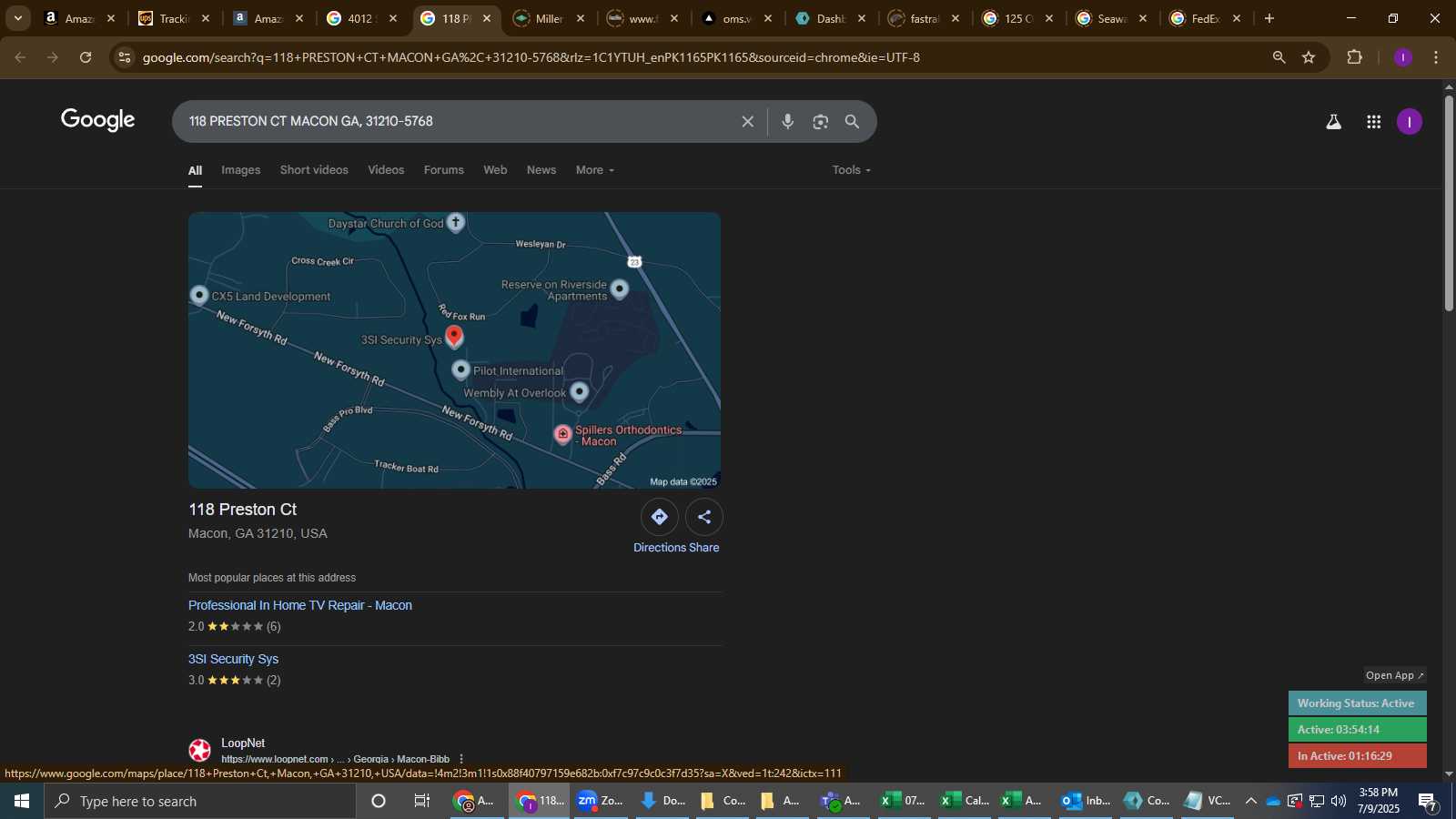Click the Directions icon button

coord(660,517)
